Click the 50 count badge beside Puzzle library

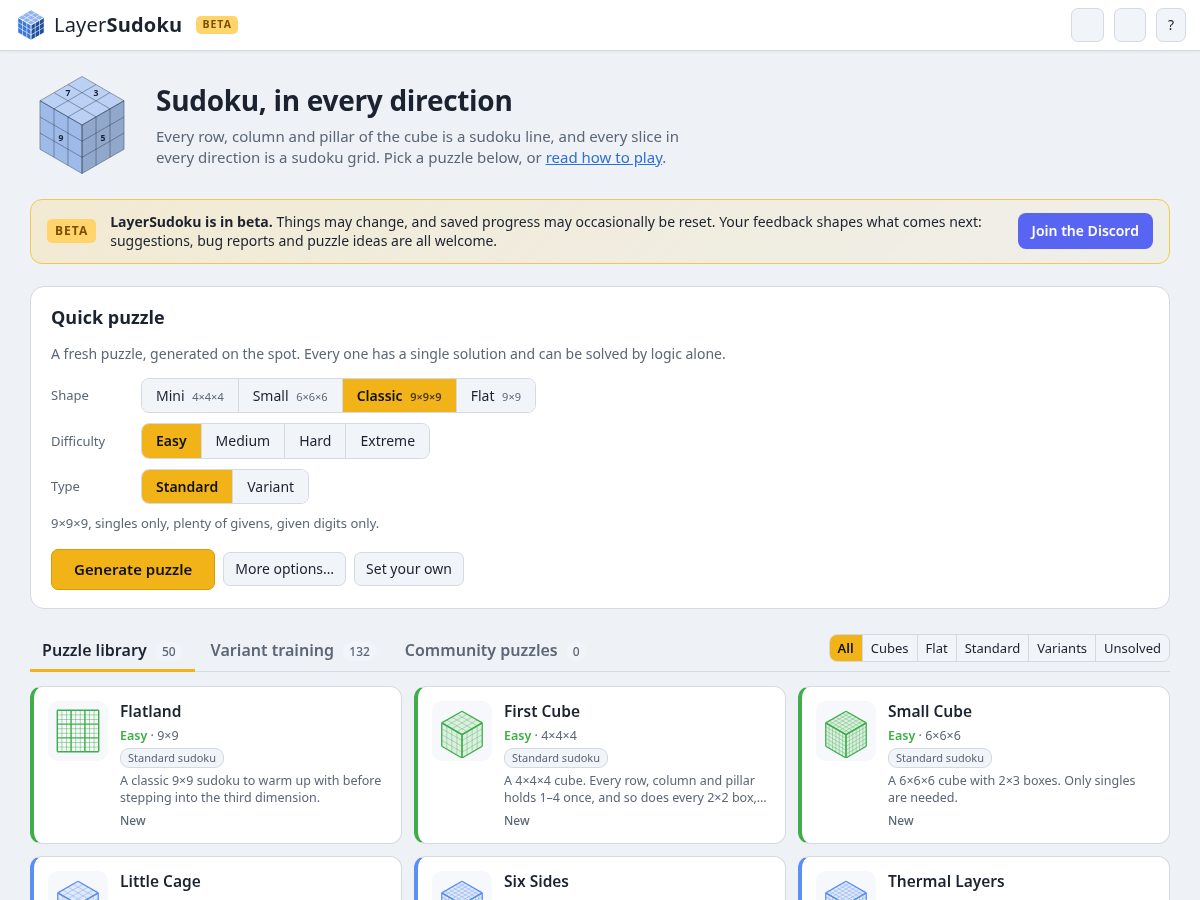pos(169,651)
